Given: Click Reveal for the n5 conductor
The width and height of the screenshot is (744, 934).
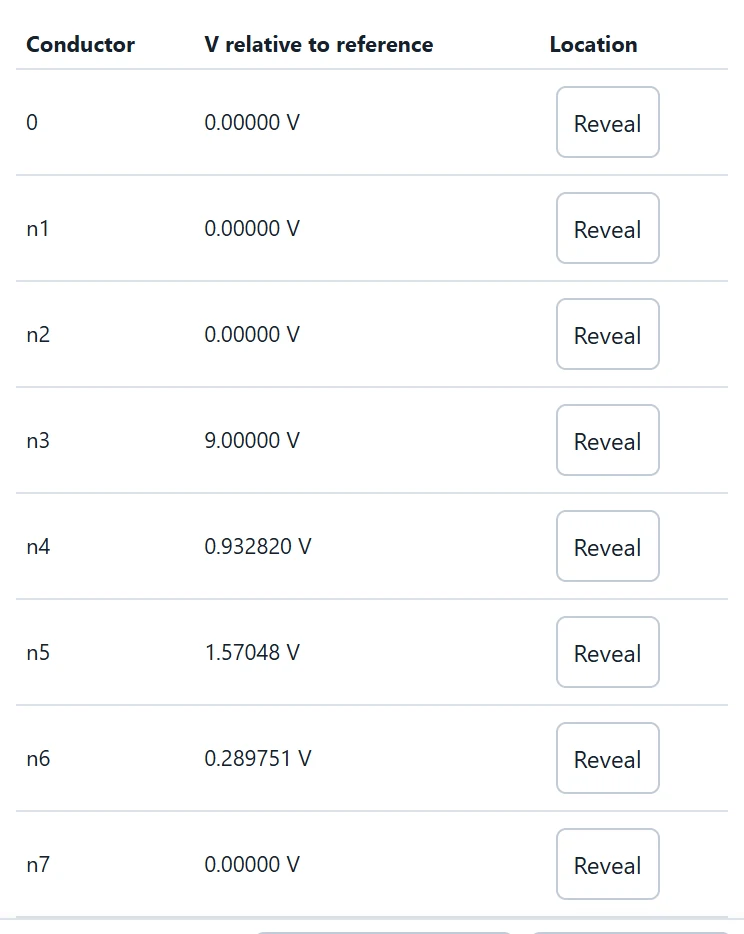Looking at the screenshot, I should click(608, 652).
